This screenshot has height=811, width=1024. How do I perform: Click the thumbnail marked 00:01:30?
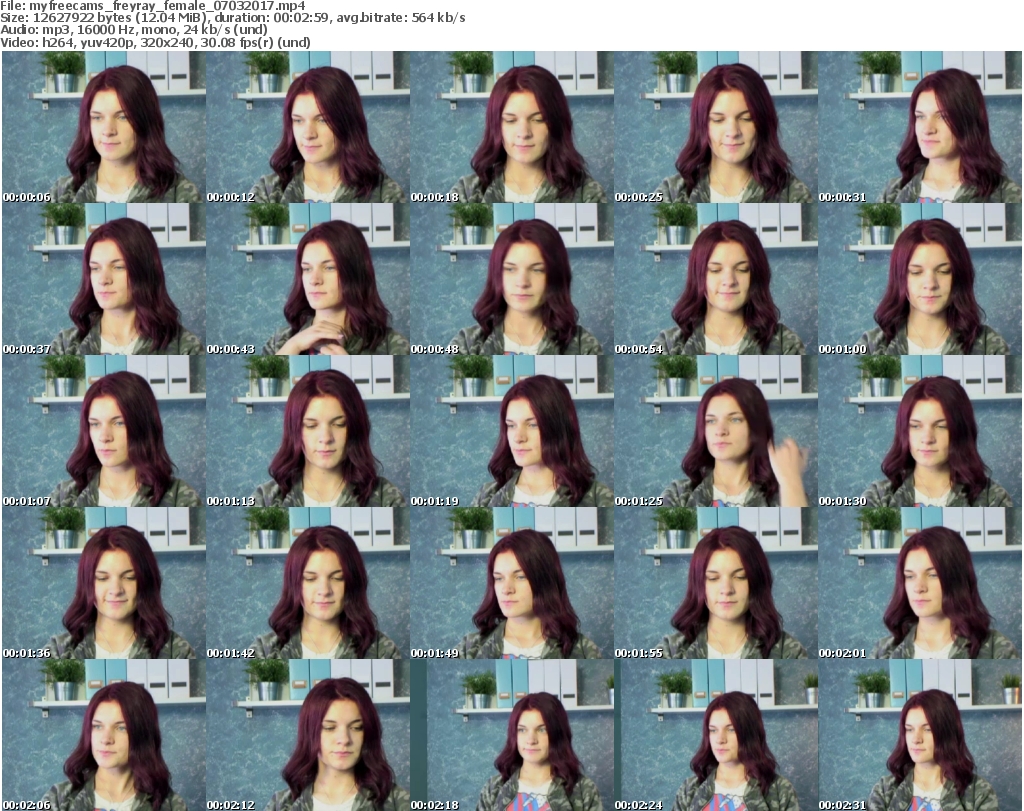pos(920,431)
